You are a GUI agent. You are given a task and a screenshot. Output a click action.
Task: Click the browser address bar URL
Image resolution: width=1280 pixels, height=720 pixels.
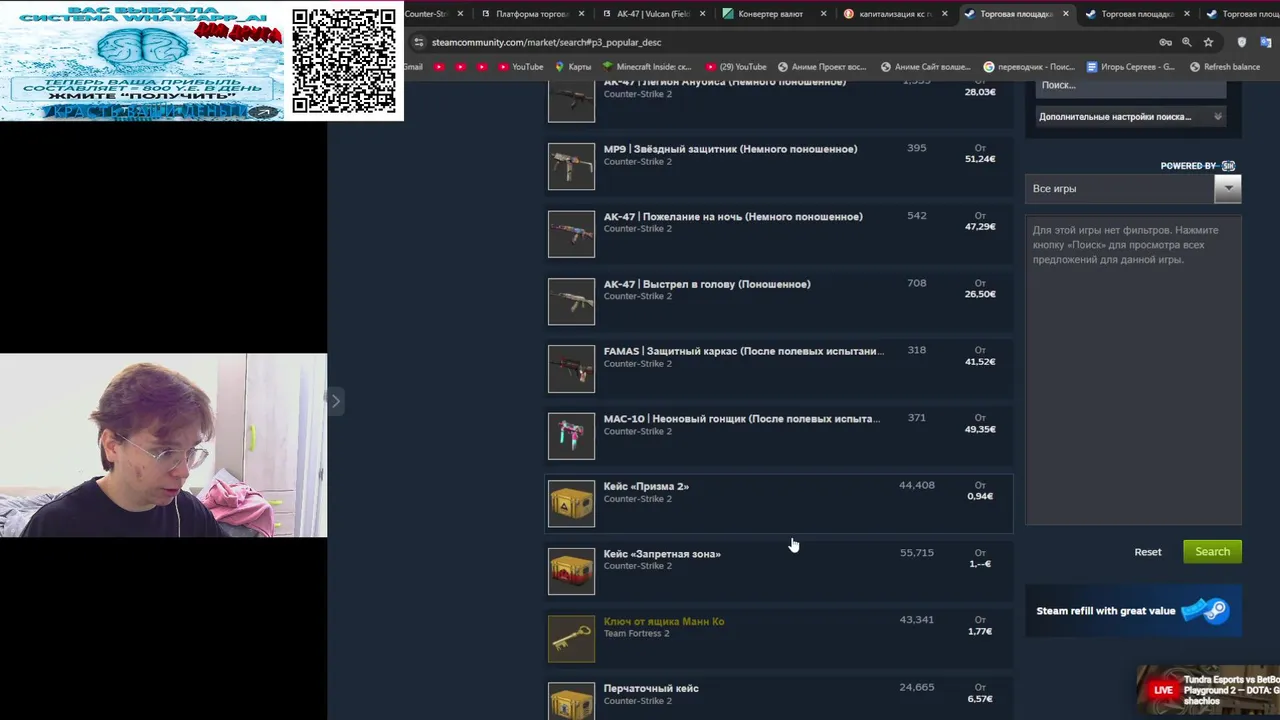tap(546, 42)
